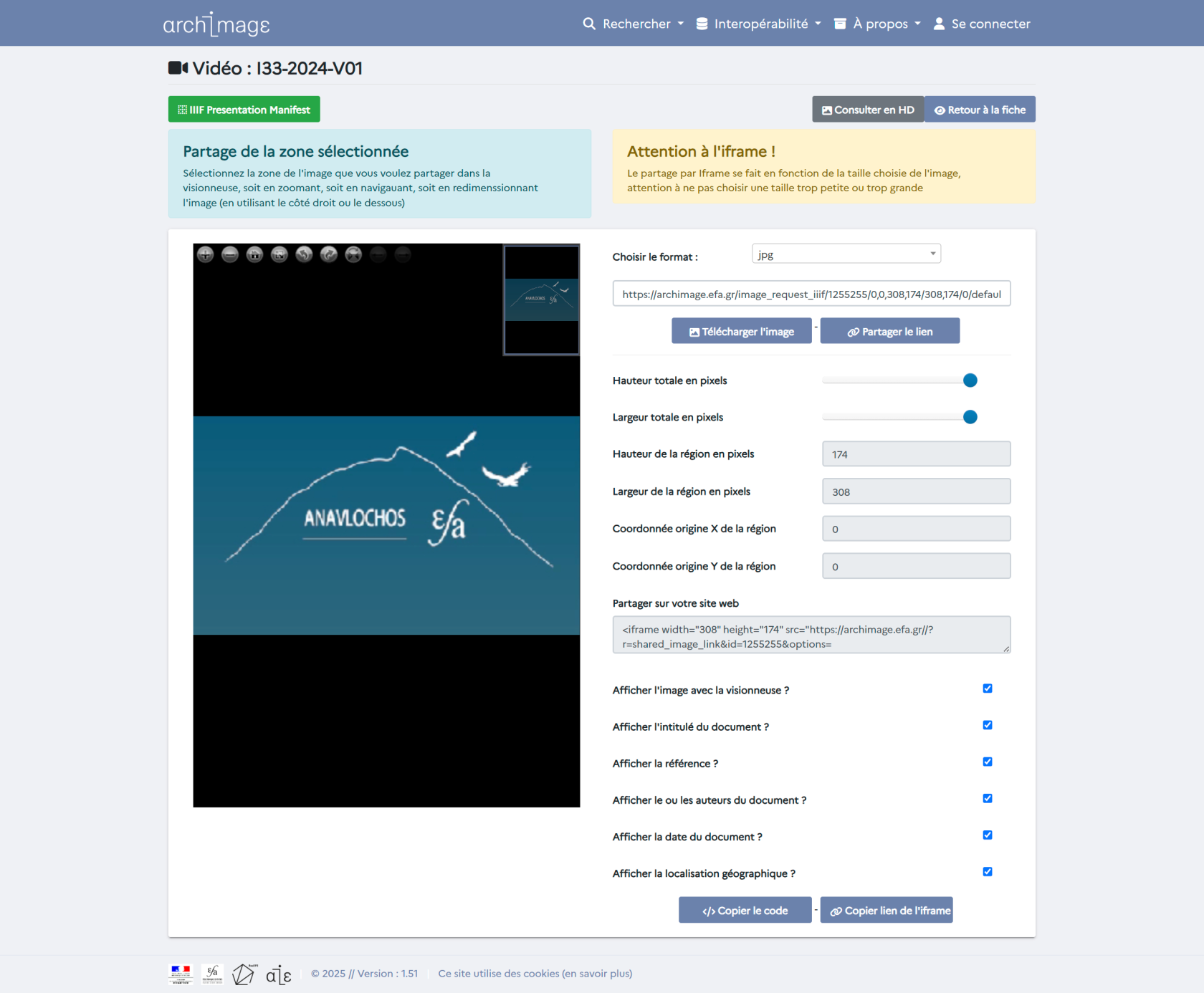Click the viewer navigator thumbnail

[541, 299]
